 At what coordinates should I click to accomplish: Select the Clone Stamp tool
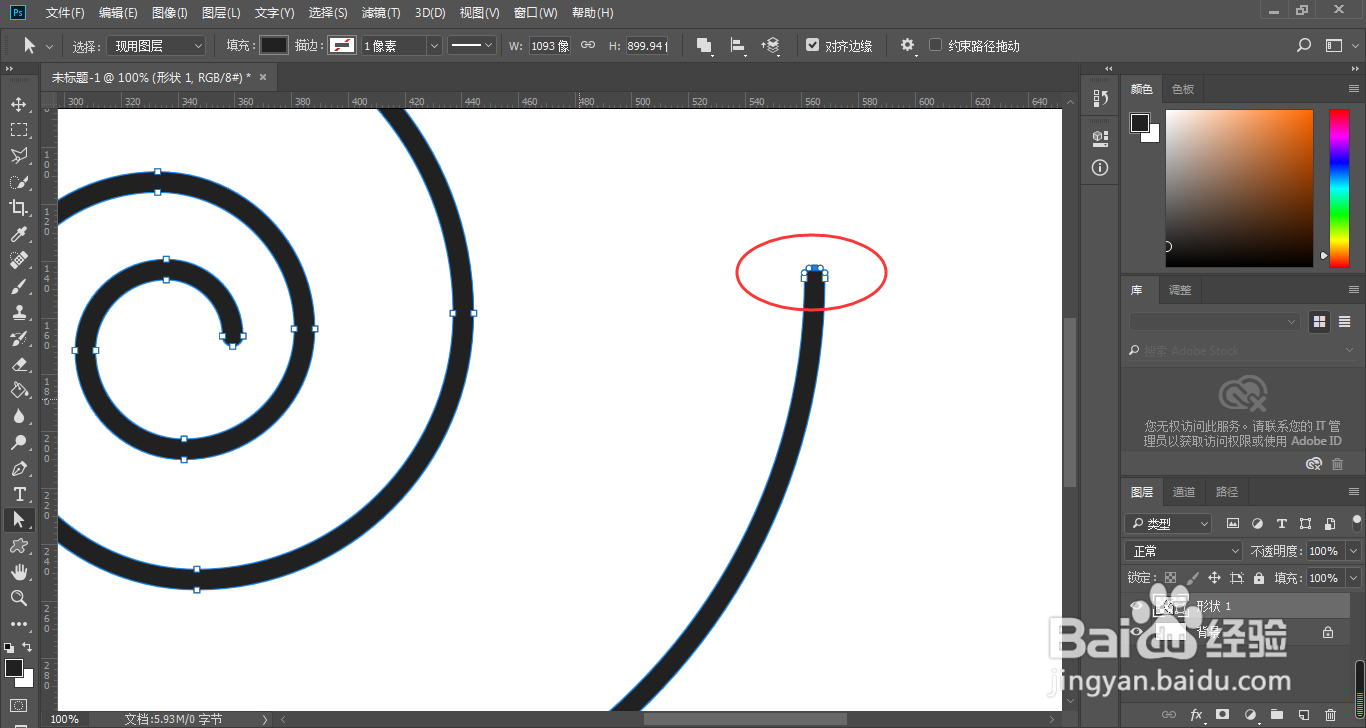pos(18,312)
